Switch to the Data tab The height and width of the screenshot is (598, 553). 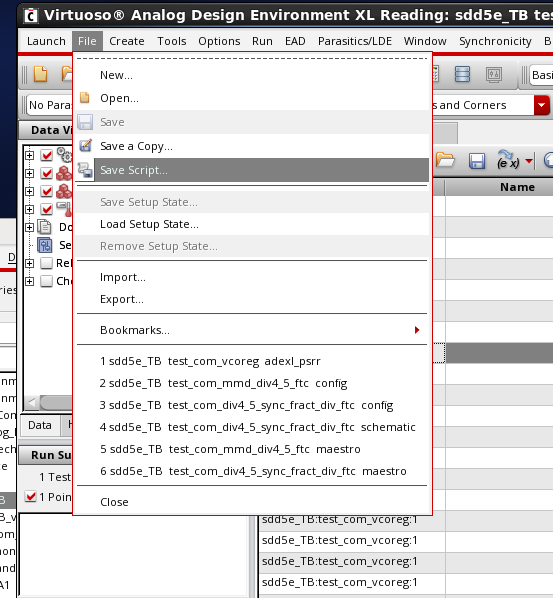[x=40, y=425]
